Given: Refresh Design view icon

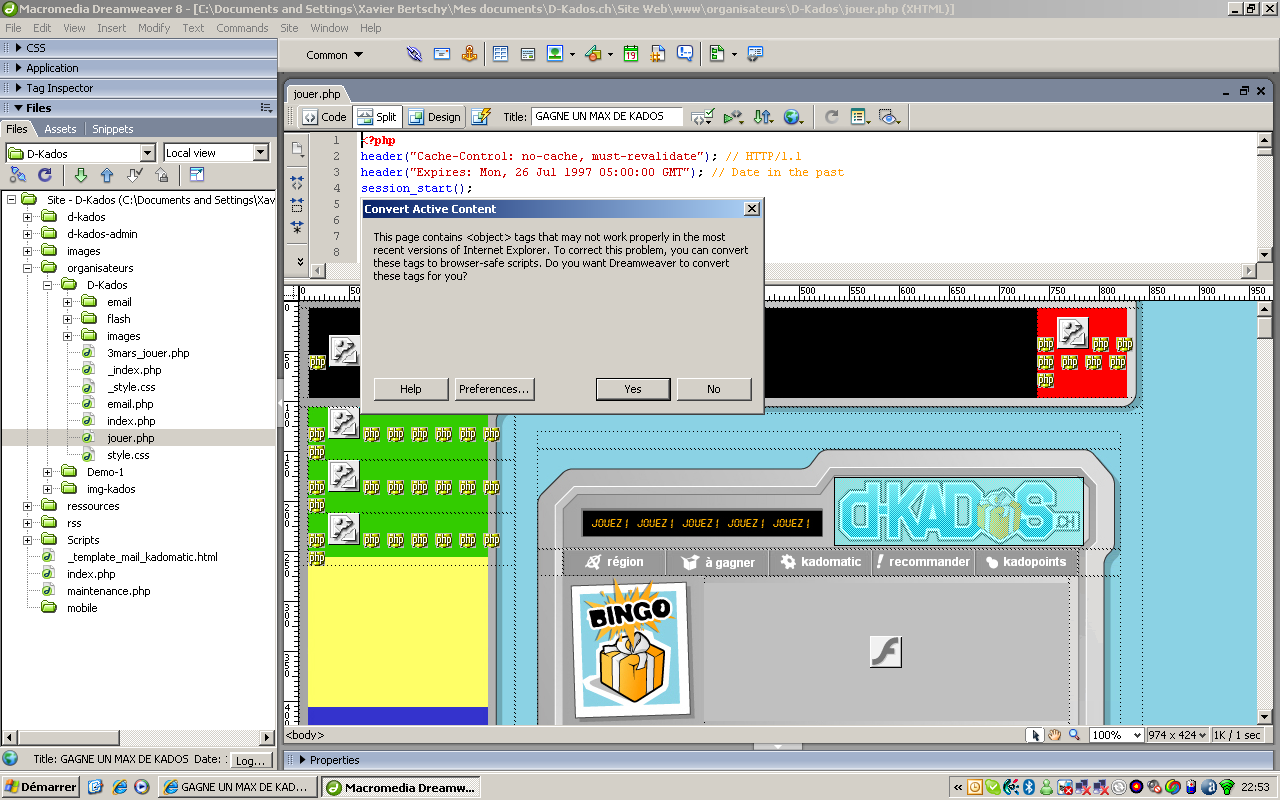Looking at the screenshot, I should point(831,116).
